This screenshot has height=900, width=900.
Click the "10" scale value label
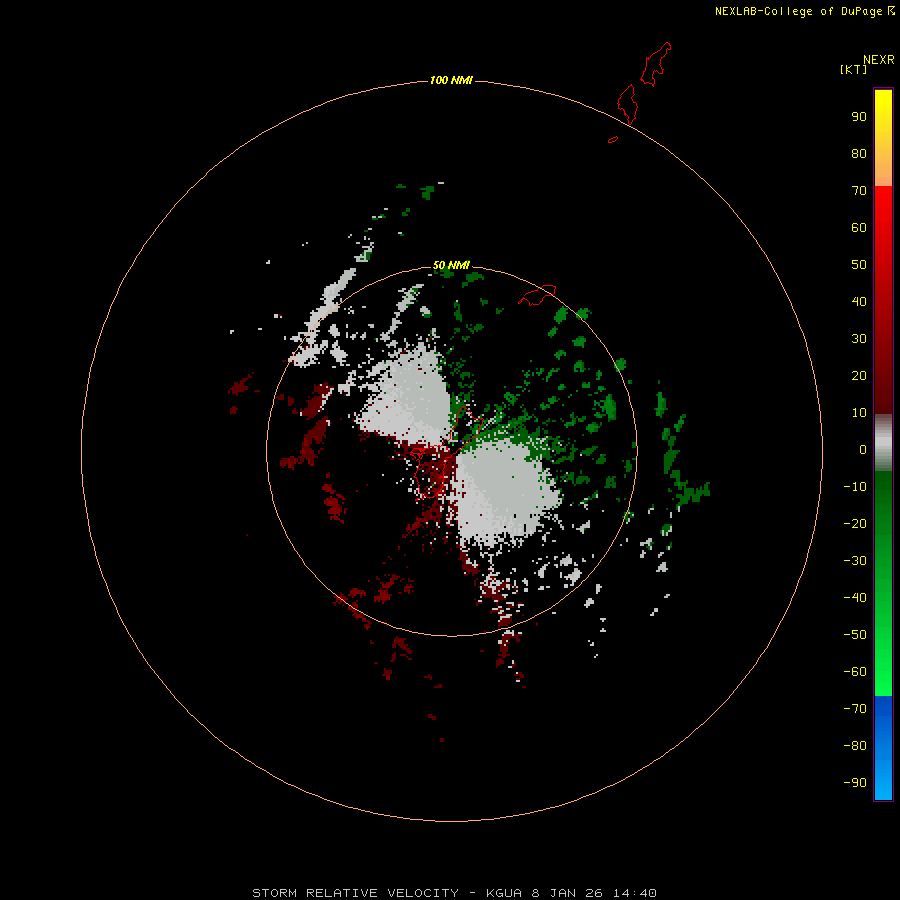click(x=859, y=413)
